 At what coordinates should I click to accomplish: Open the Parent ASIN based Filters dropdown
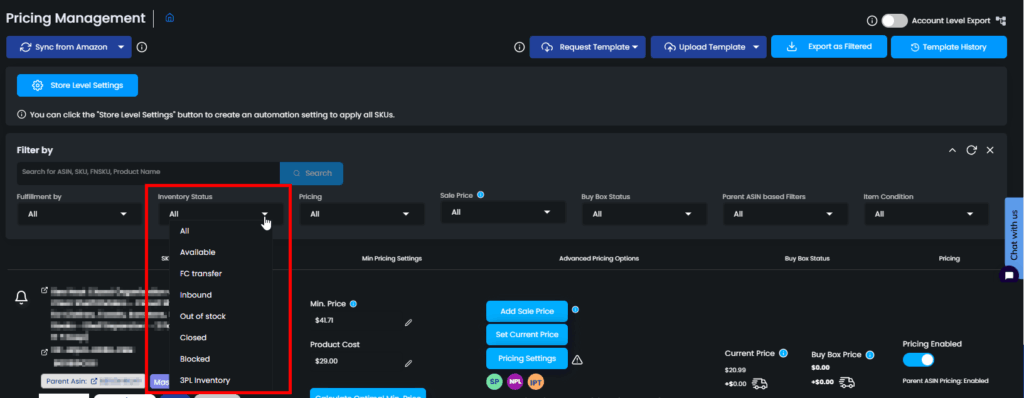click(x=785, y=214)
